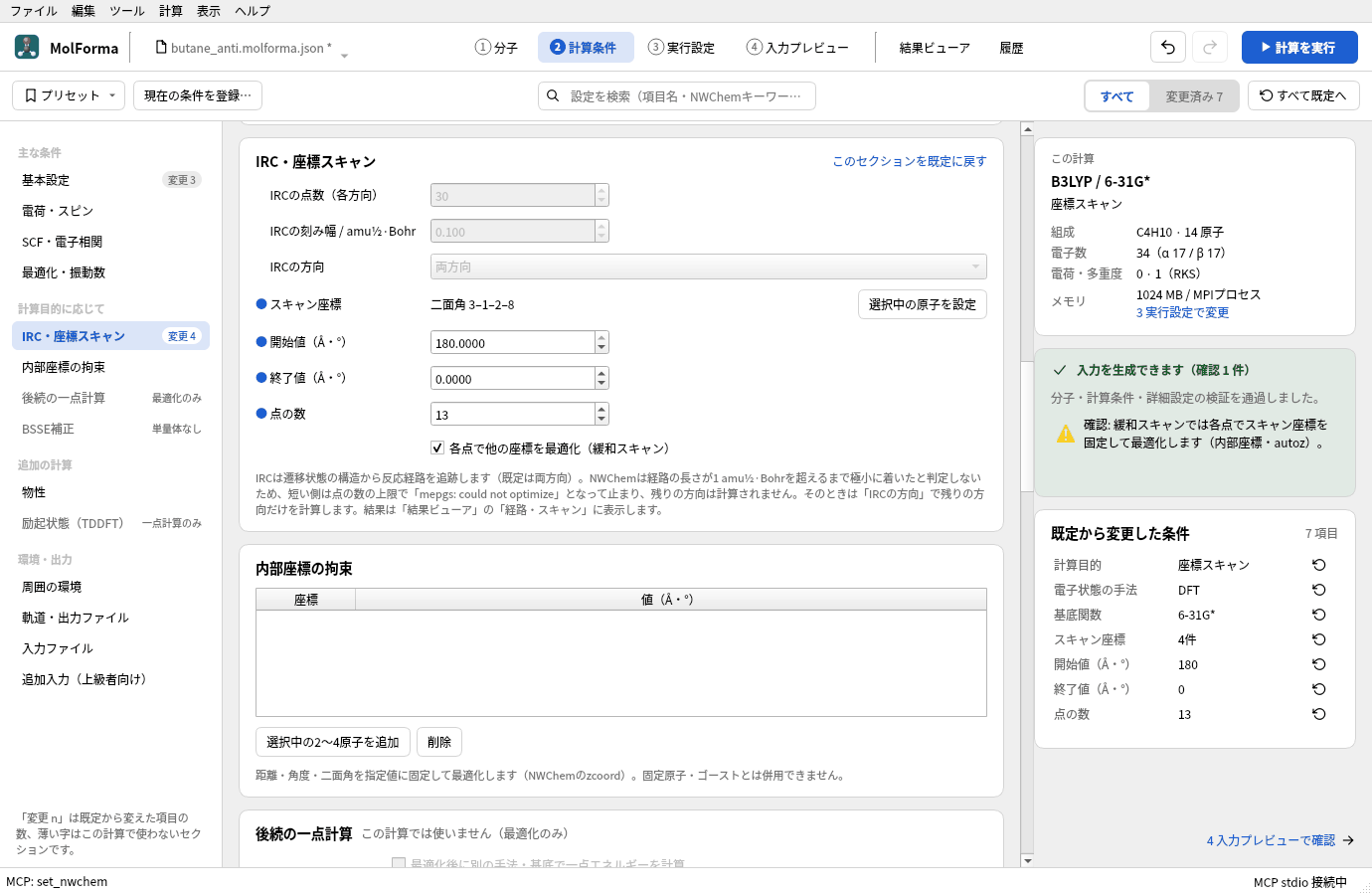Show 変更済み 7 settings only

tap(1194, 96)
